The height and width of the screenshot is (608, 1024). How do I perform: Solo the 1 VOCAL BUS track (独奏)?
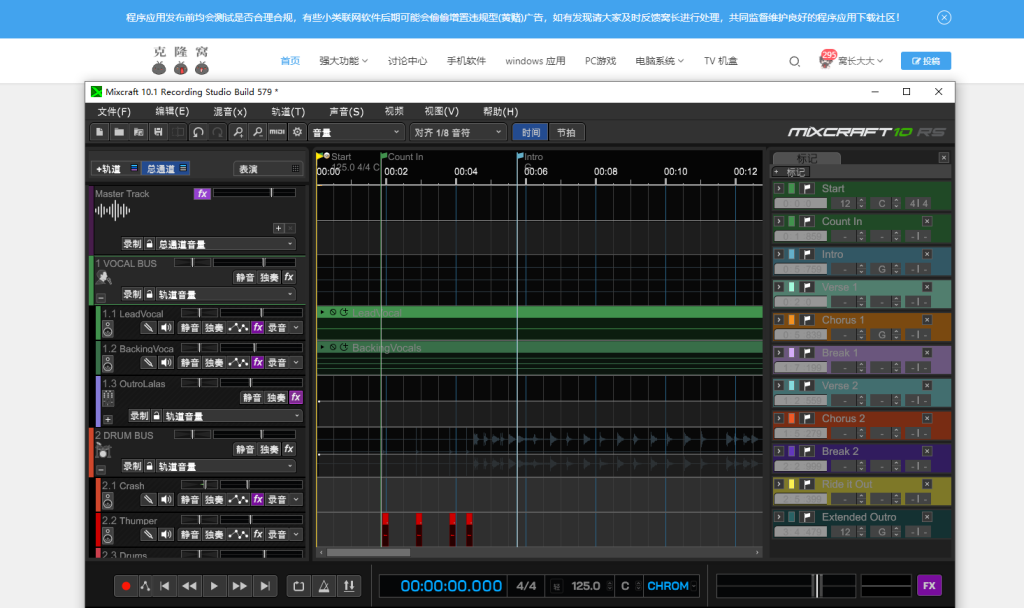pos(269,278)
